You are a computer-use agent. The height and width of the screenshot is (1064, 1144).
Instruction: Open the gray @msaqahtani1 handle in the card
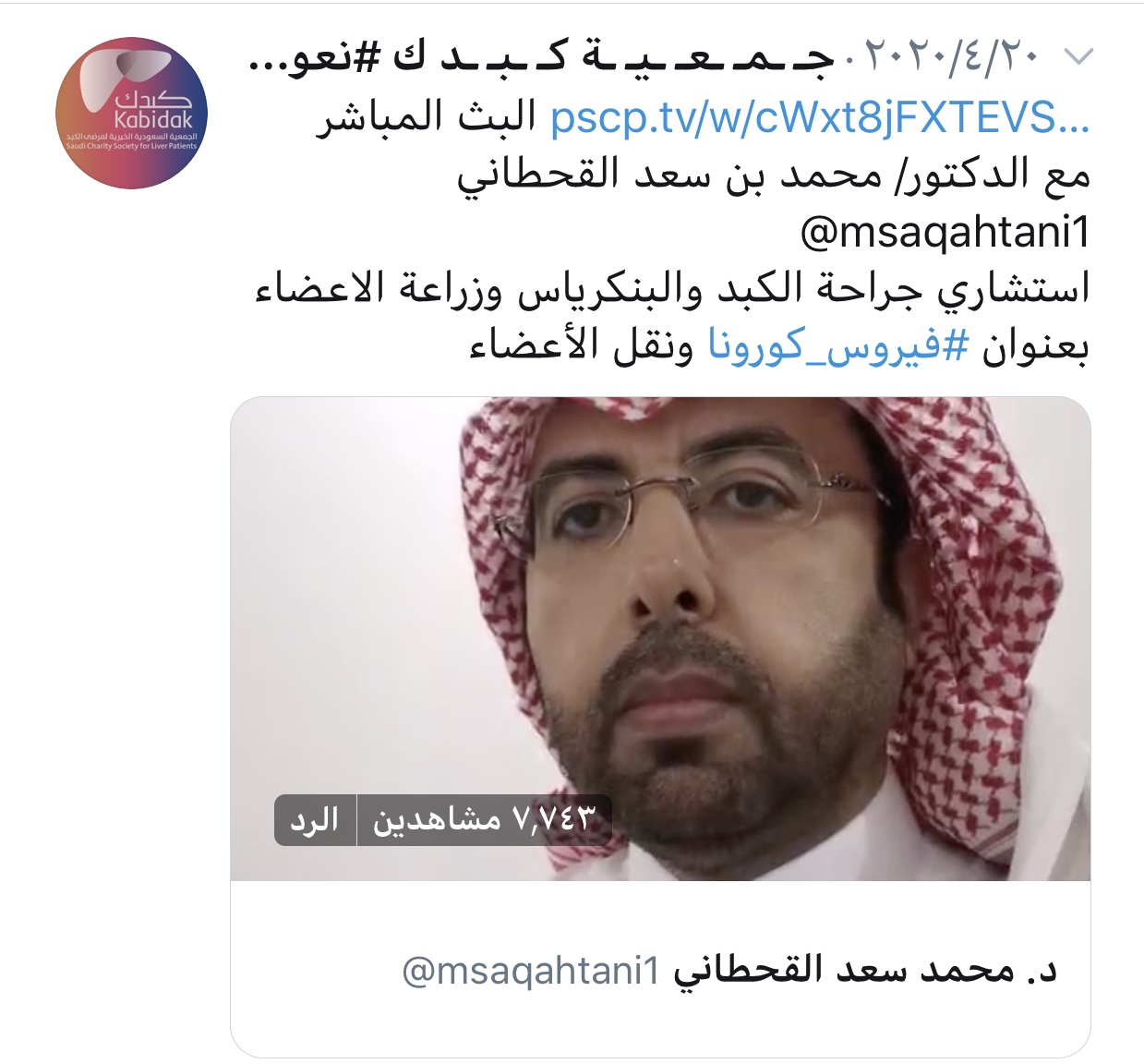[531, 972]
